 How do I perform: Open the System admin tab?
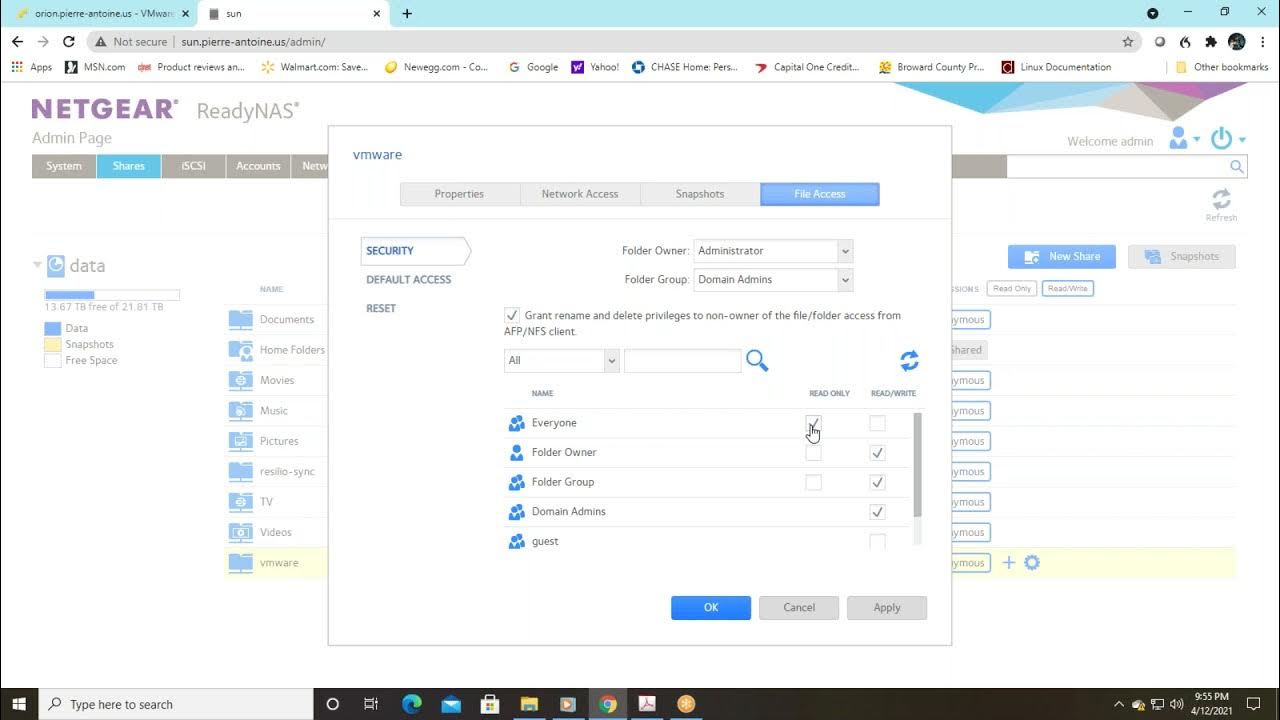pos(64,166)
